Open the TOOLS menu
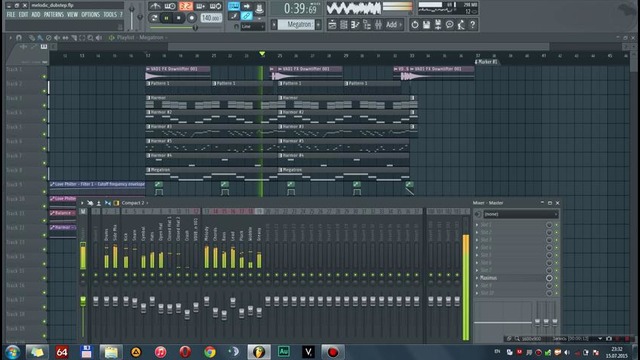This screenshot has width=640, height=360. pyautogui.click(x=110, y=15)
